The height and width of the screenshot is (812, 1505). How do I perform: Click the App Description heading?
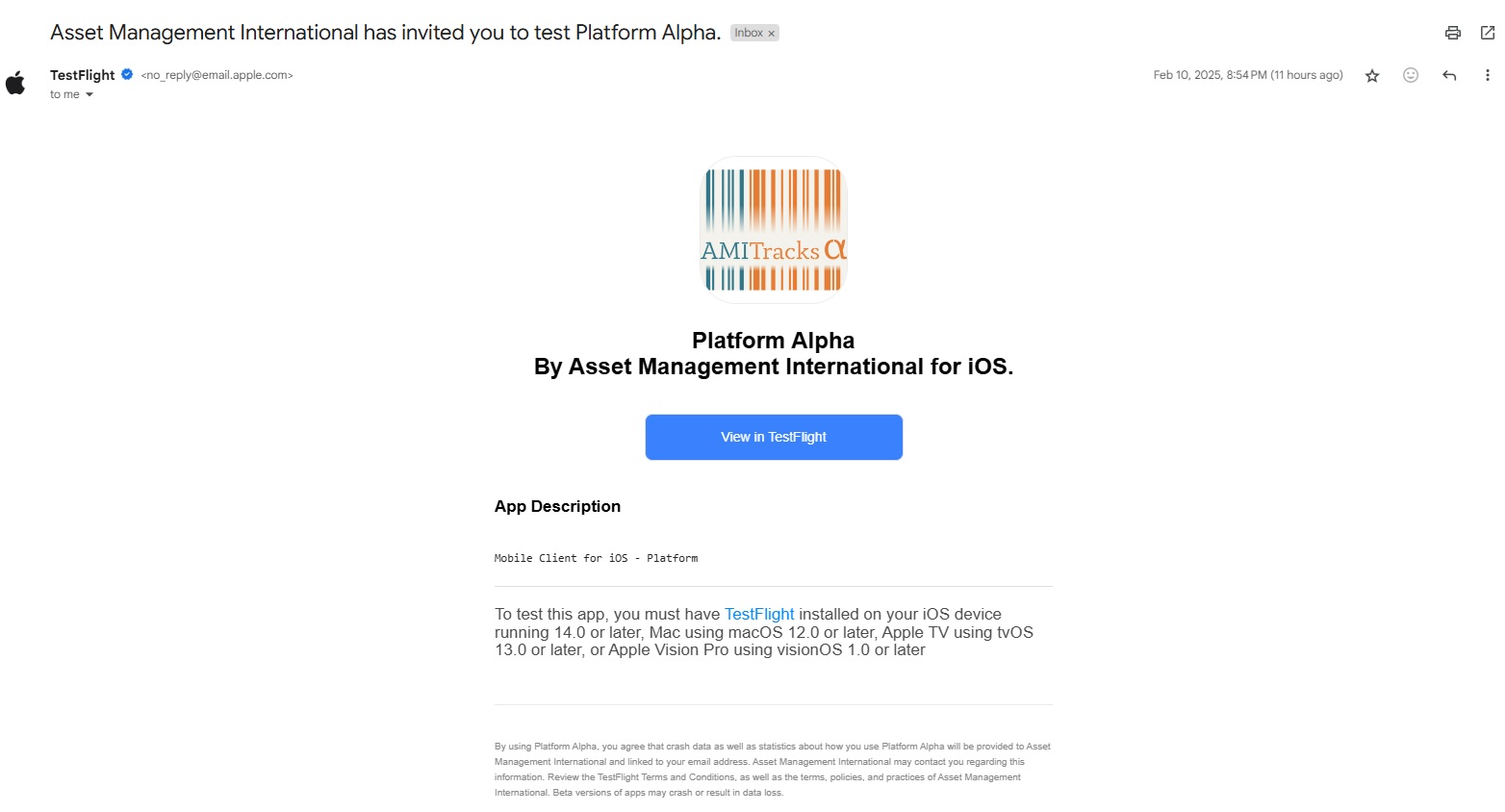pyautogui.click(x=557, y=506)
